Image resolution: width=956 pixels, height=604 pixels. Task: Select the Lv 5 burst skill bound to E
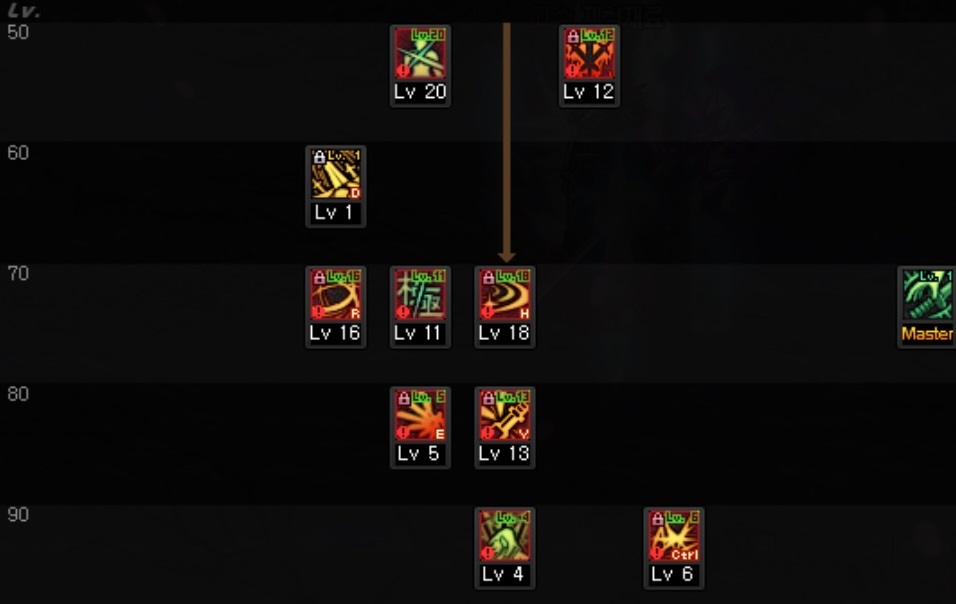(420, 415)
